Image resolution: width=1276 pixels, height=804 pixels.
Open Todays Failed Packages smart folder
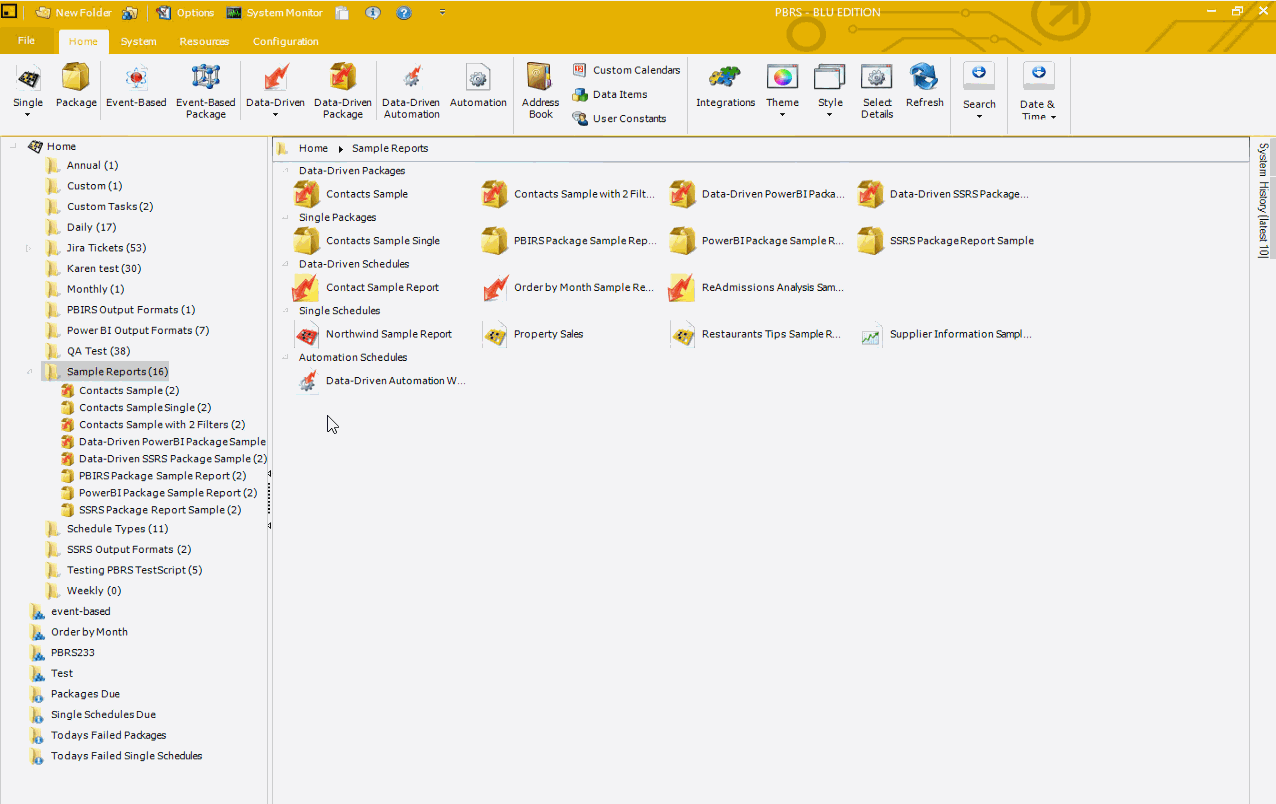(98, 735)
